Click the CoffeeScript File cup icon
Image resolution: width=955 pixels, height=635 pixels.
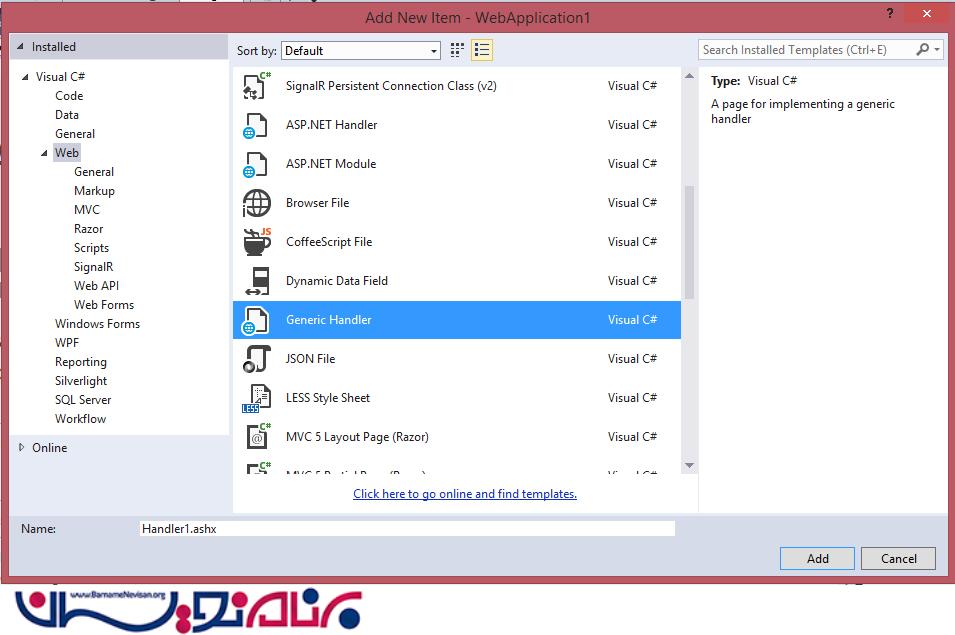point(257,242)
